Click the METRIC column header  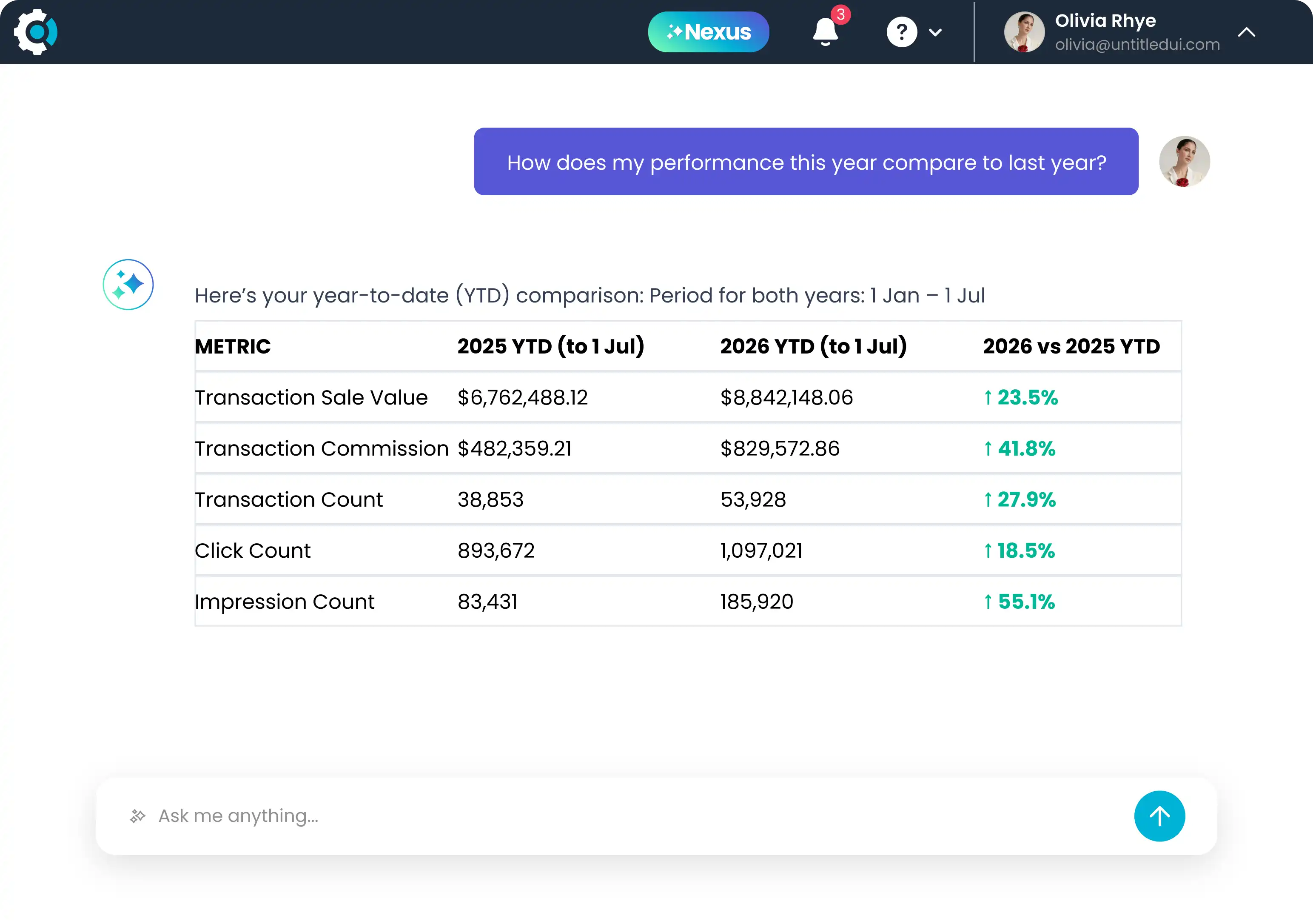point(233,346)
